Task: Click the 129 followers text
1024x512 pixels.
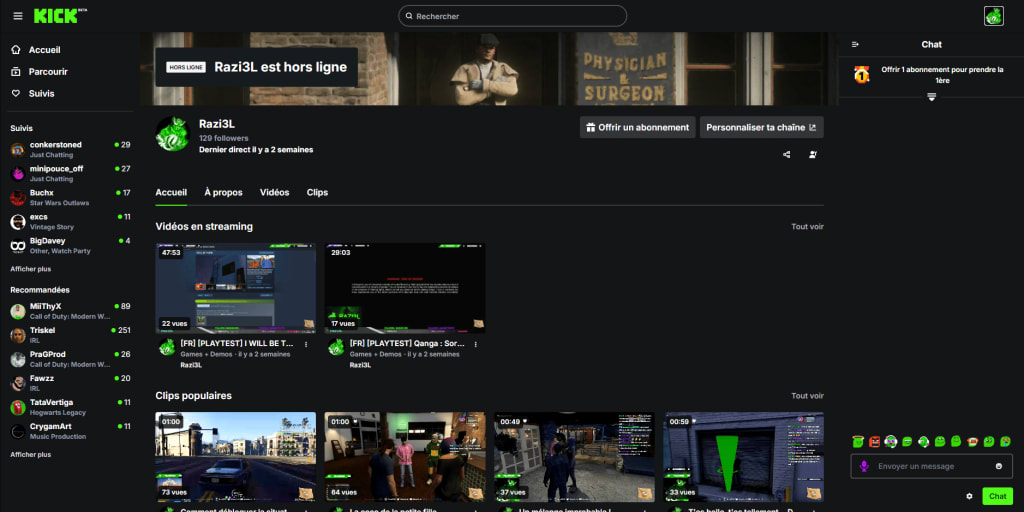Action: click(x=223, y=138)
